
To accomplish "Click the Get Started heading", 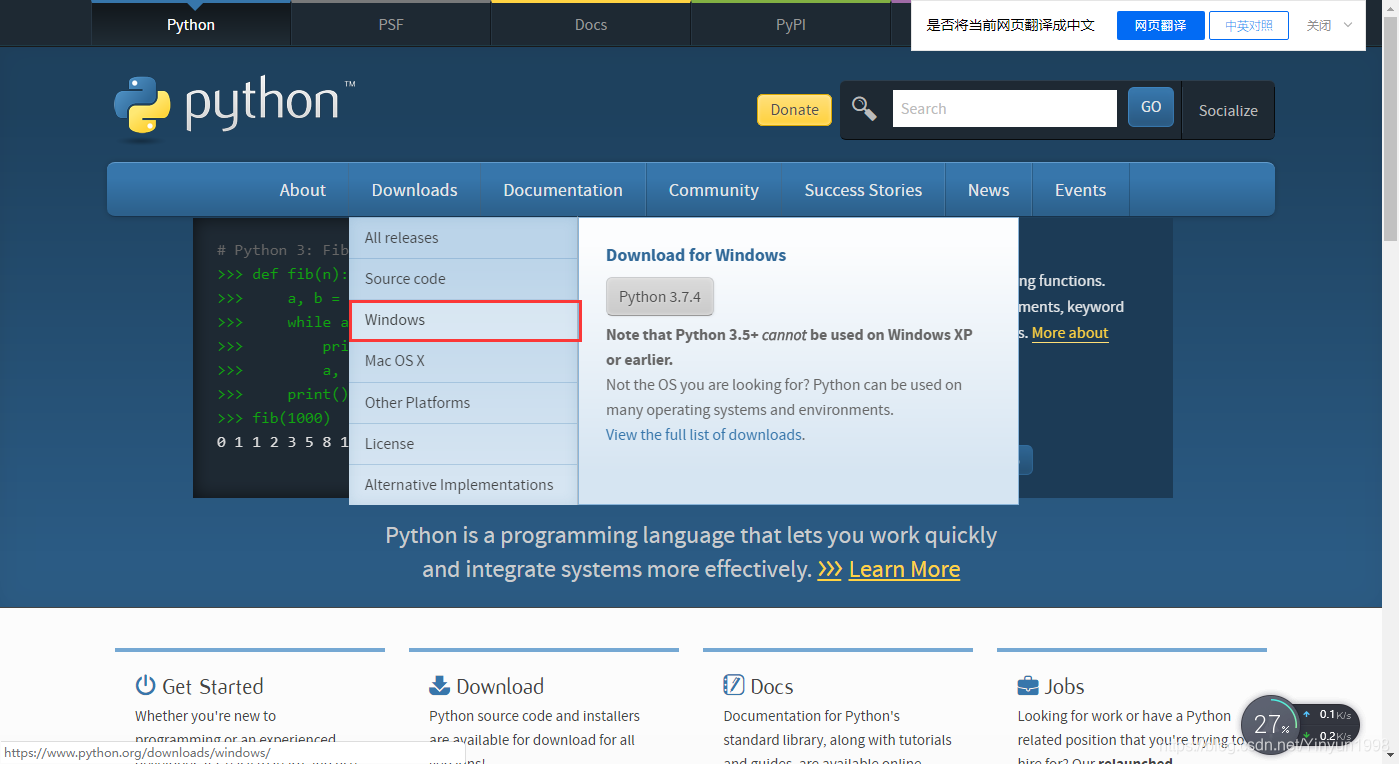I will click(x=212, y=686).
